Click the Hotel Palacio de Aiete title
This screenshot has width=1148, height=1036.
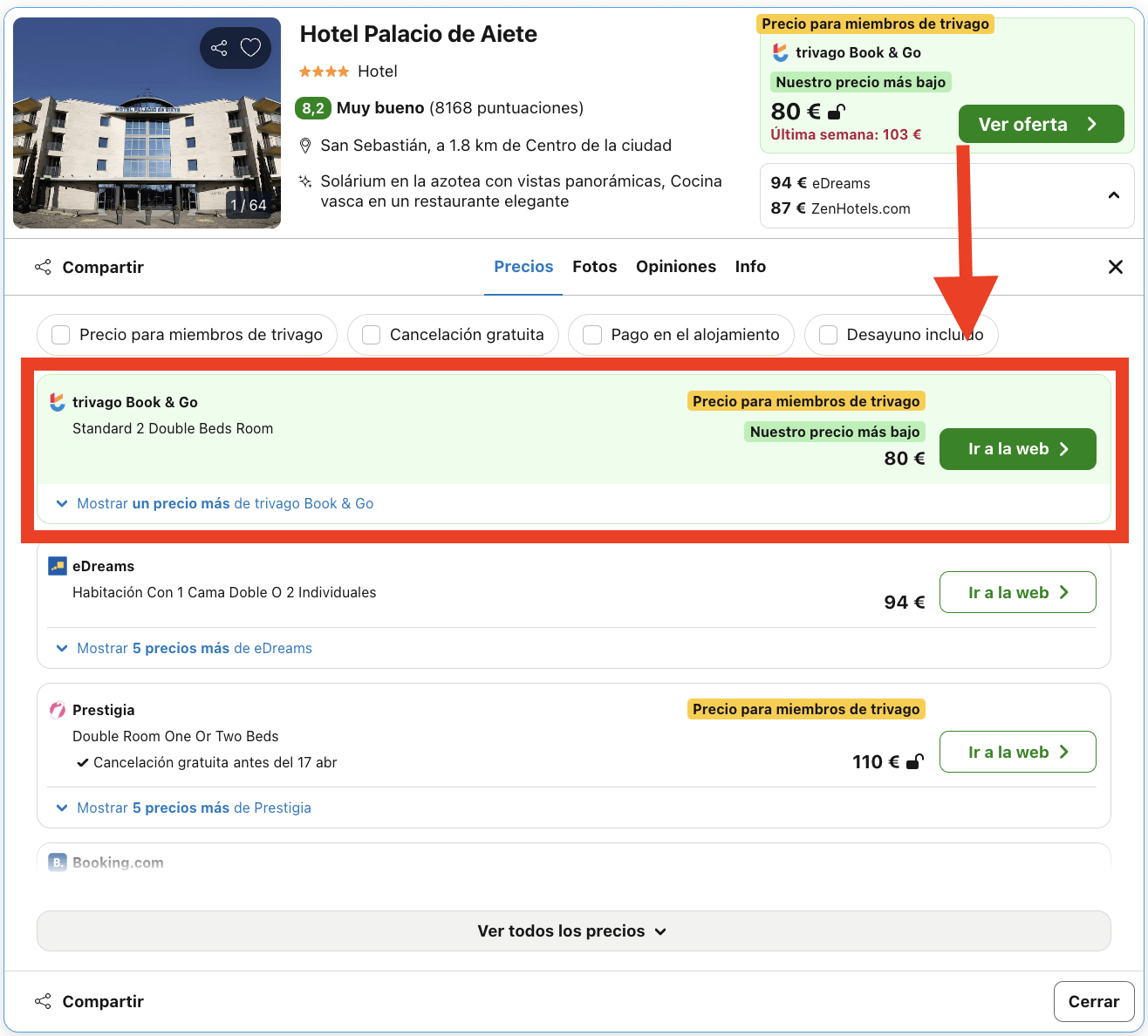(x=419, y=34)
